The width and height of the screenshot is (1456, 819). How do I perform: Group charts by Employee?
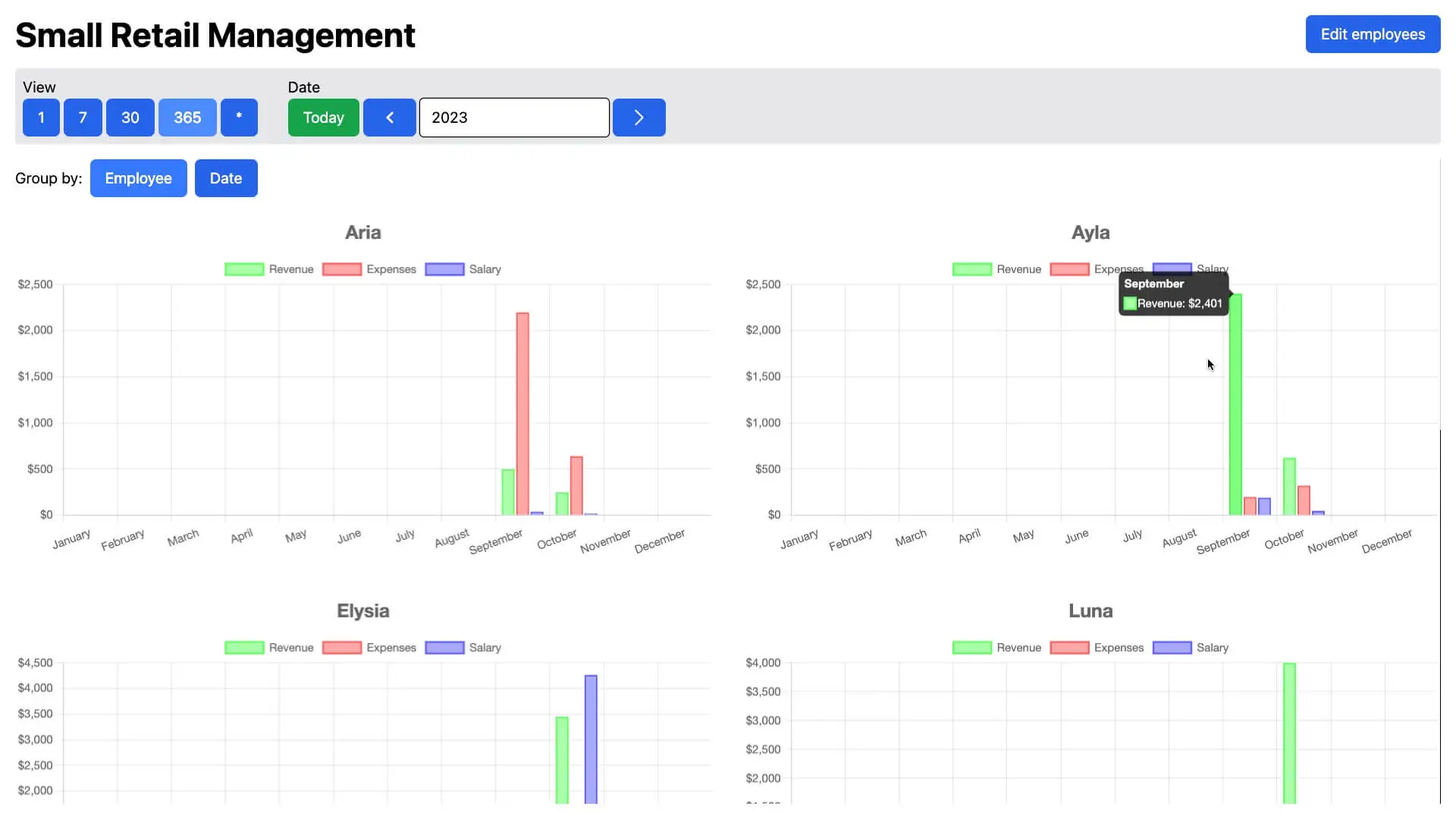pyautogui.click(x=138, y=178)
